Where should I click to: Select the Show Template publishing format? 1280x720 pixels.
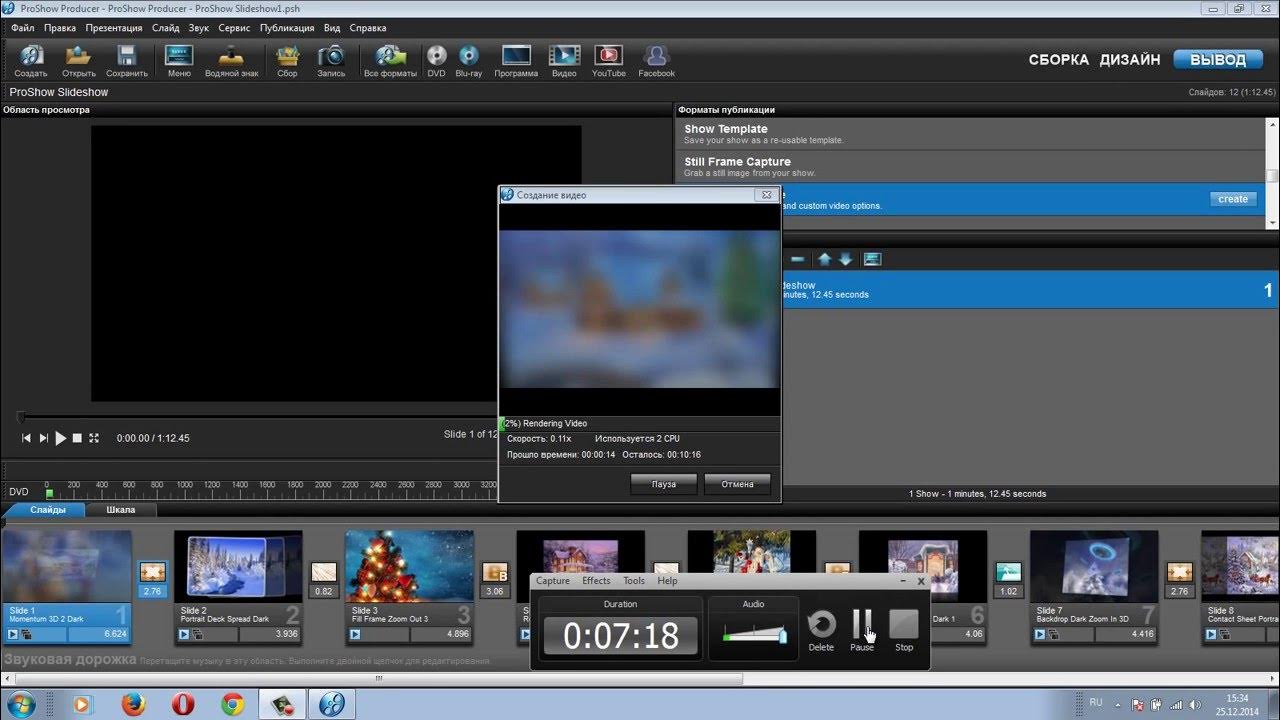tap(972, 134)
